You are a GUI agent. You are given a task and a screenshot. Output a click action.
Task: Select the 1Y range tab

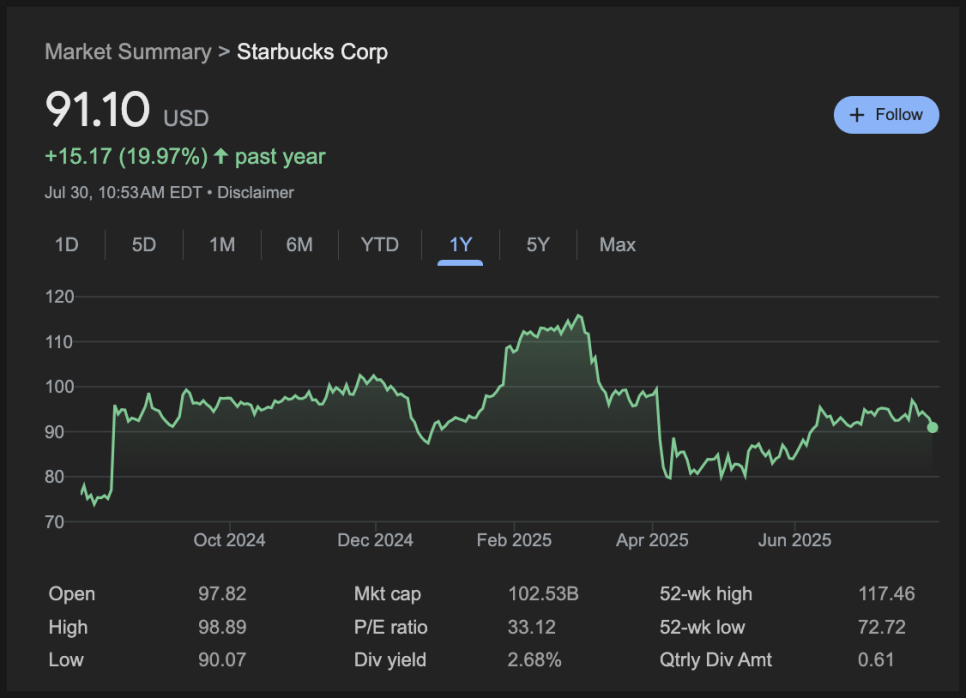[x=460, y=245]
